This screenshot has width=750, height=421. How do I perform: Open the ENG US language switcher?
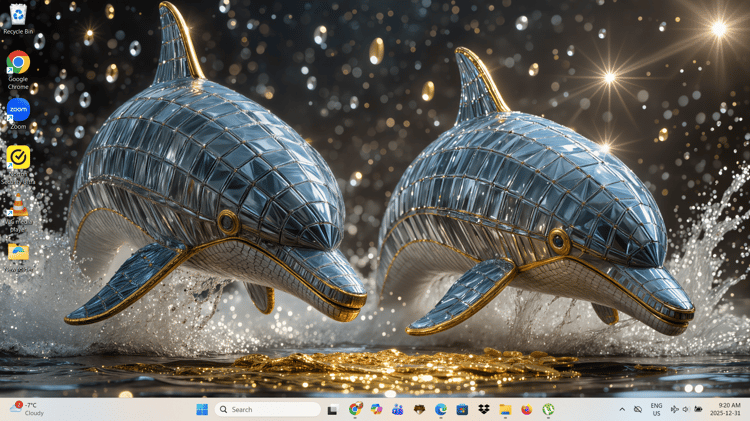pyautogui.click(x=656, y=410)
